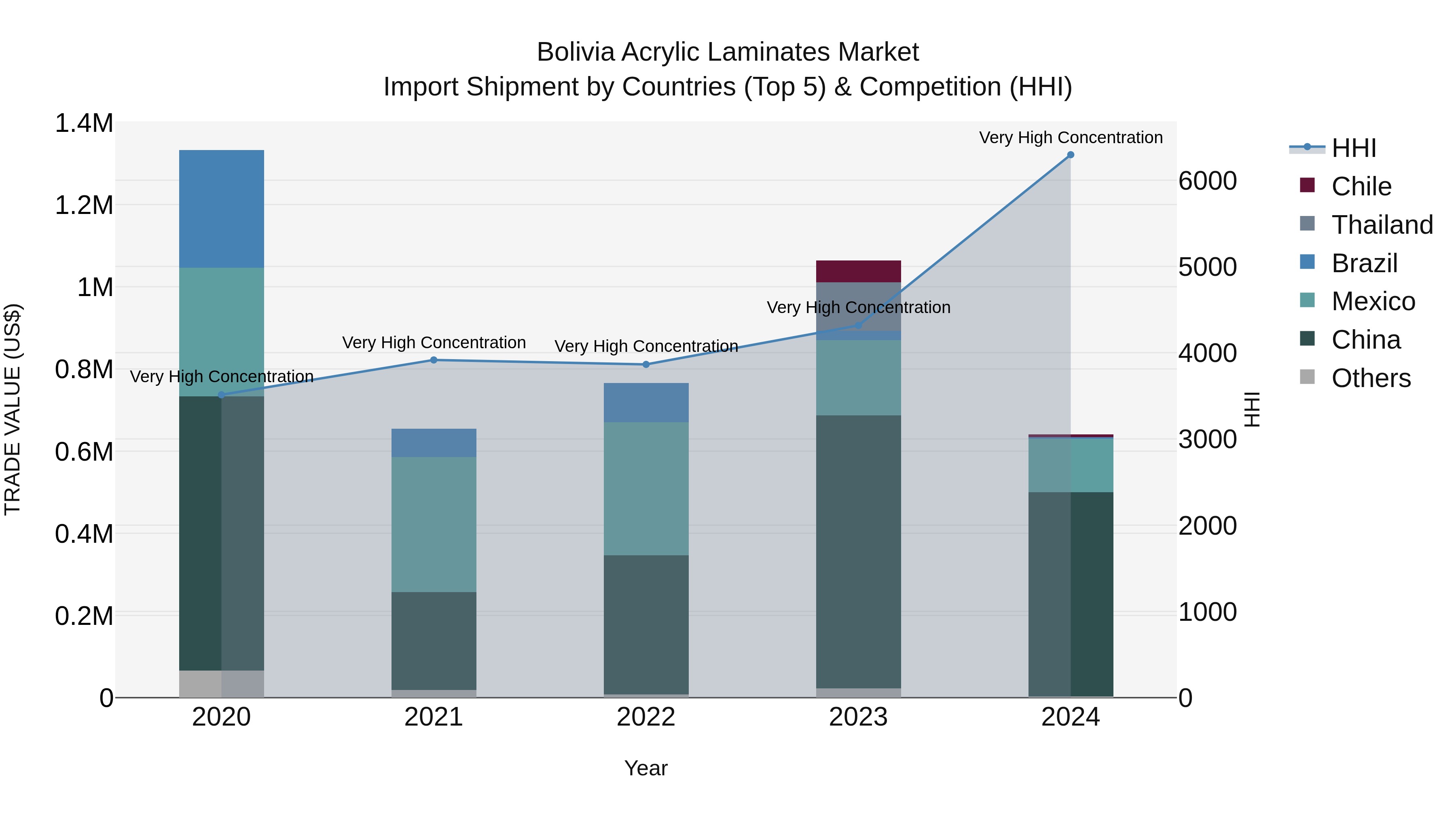Select the Mexico segment of the 2023 bar
This screenshot has height=819, width=1456.
(859, 378)
